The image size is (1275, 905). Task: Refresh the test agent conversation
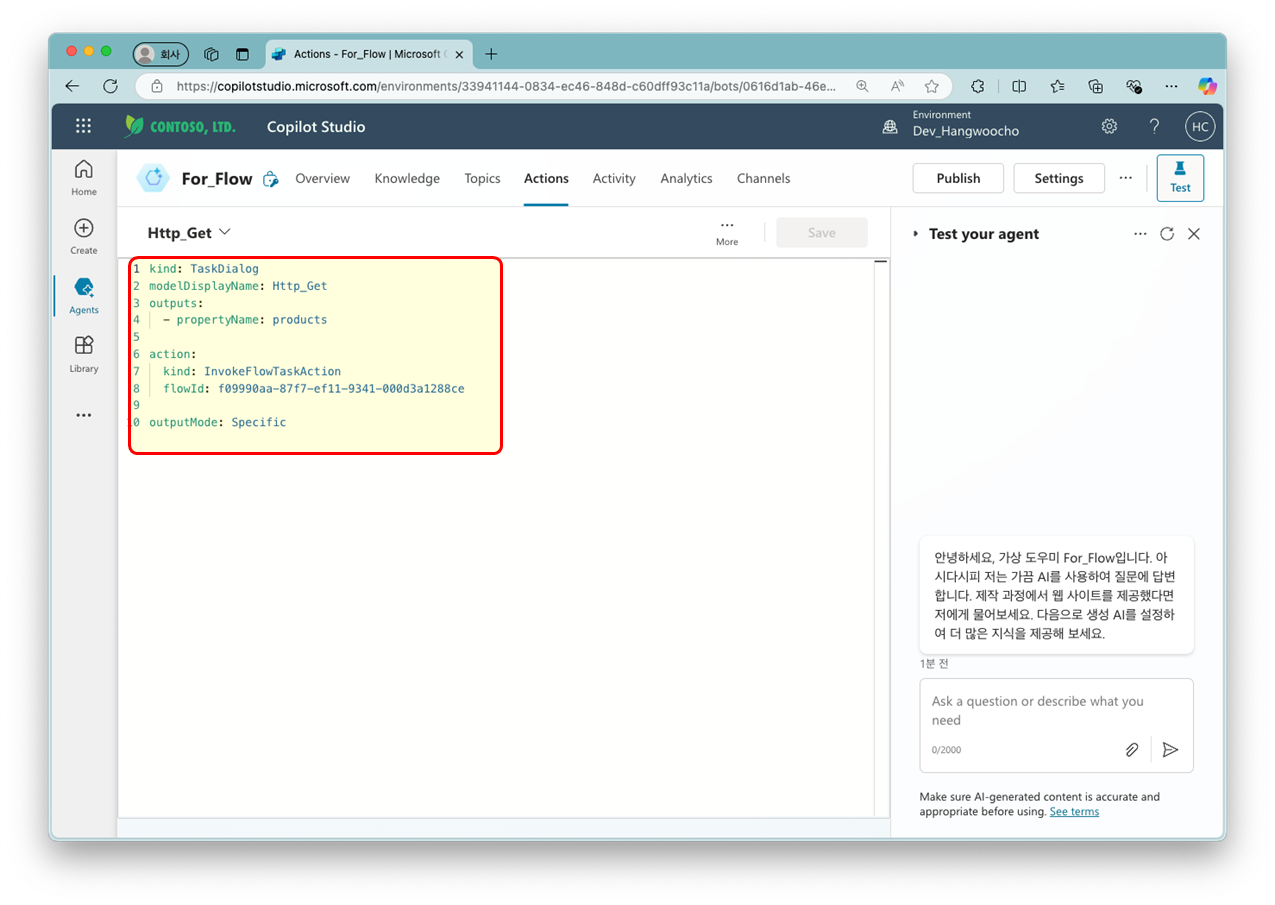1167,234
